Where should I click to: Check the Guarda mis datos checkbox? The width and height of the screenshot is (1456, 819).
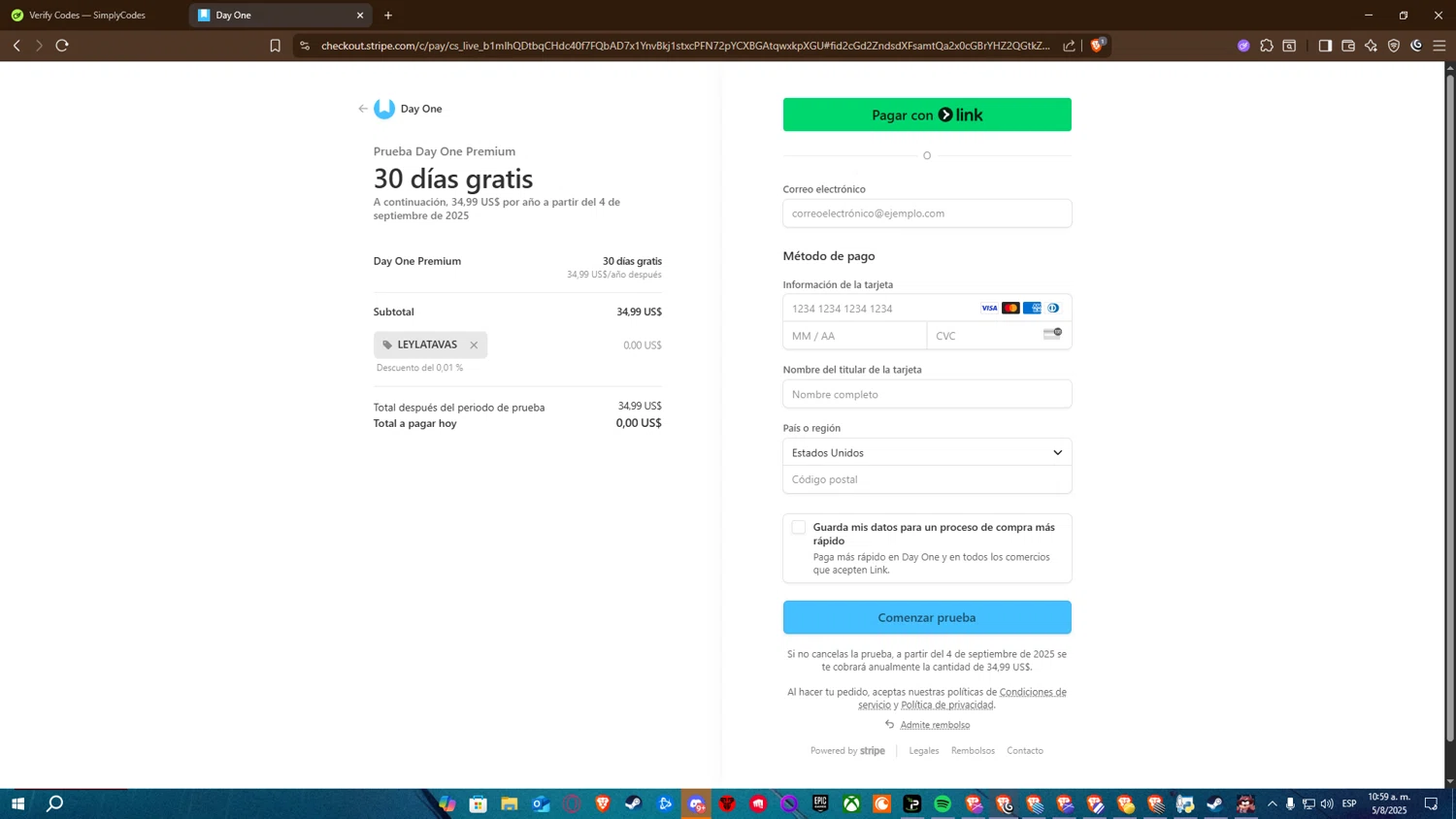tap(798, 527)
